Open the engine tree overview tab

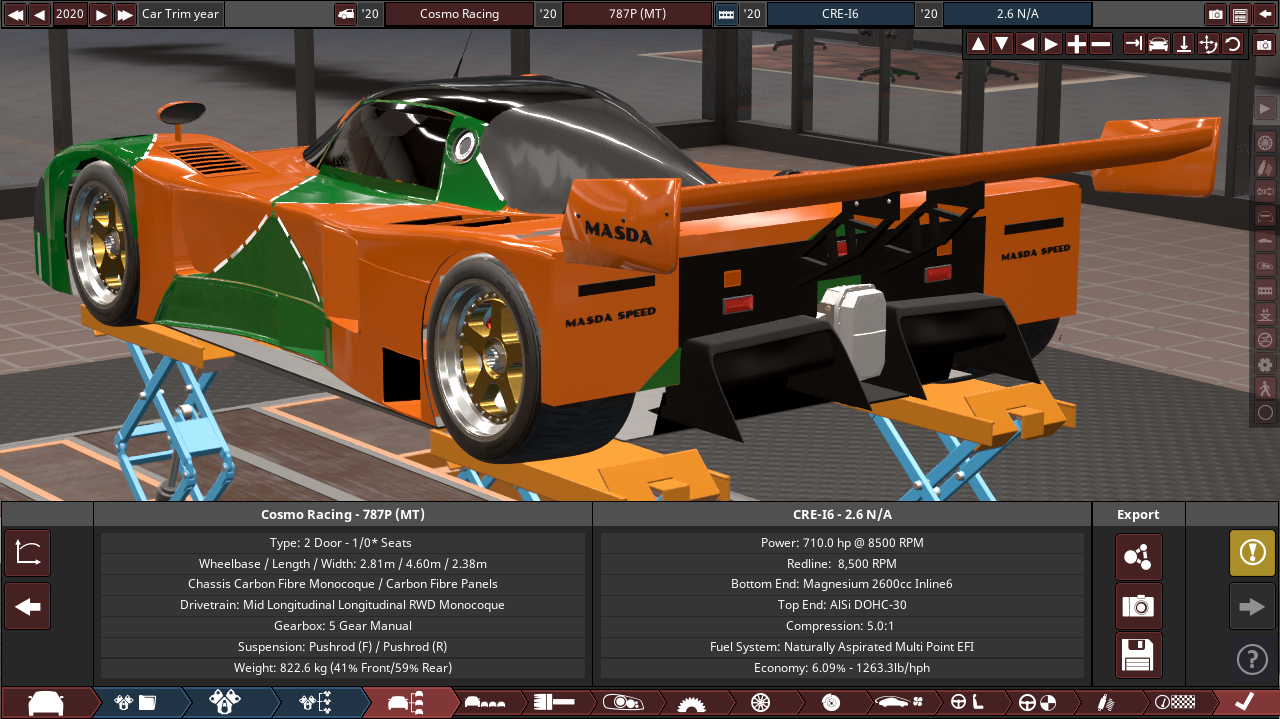pyautogui.click(x=315, y=702)
